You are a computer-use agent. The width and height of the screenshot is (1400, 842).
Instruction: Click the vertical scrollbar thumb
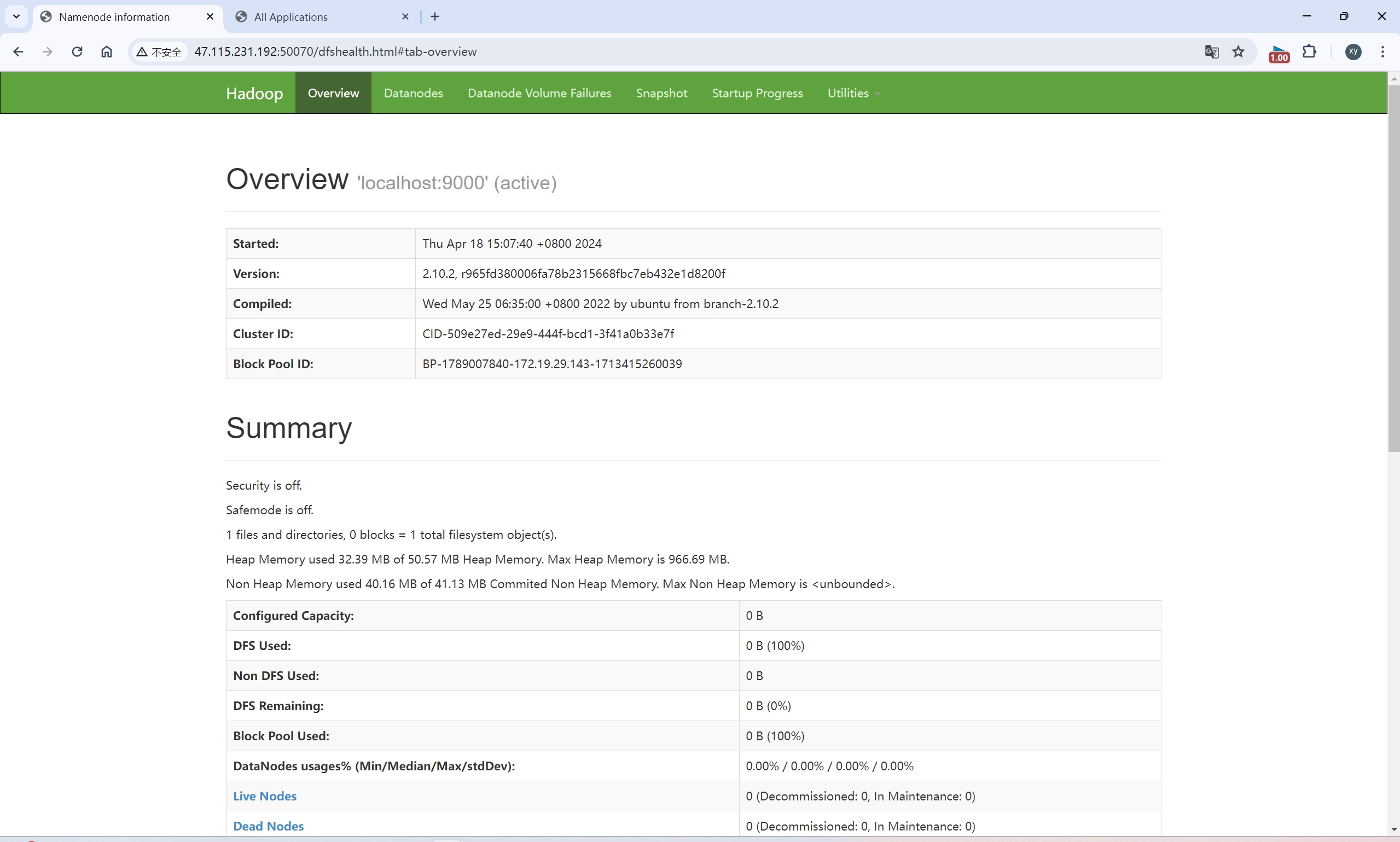pos(1394,269)
